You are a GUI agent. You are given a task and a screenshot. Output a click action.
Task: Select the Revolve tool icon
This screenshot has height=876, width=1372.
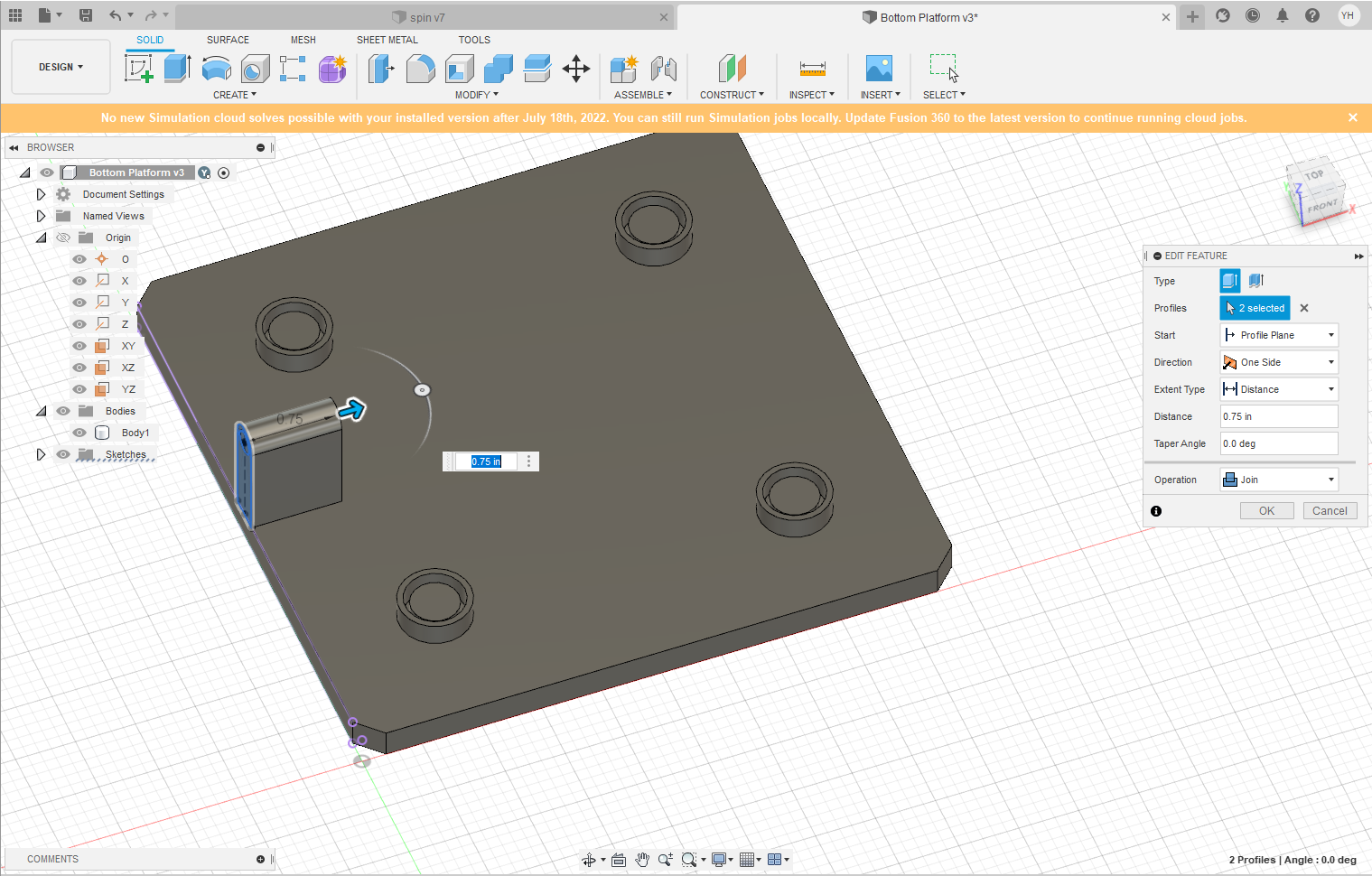point(216,69)
